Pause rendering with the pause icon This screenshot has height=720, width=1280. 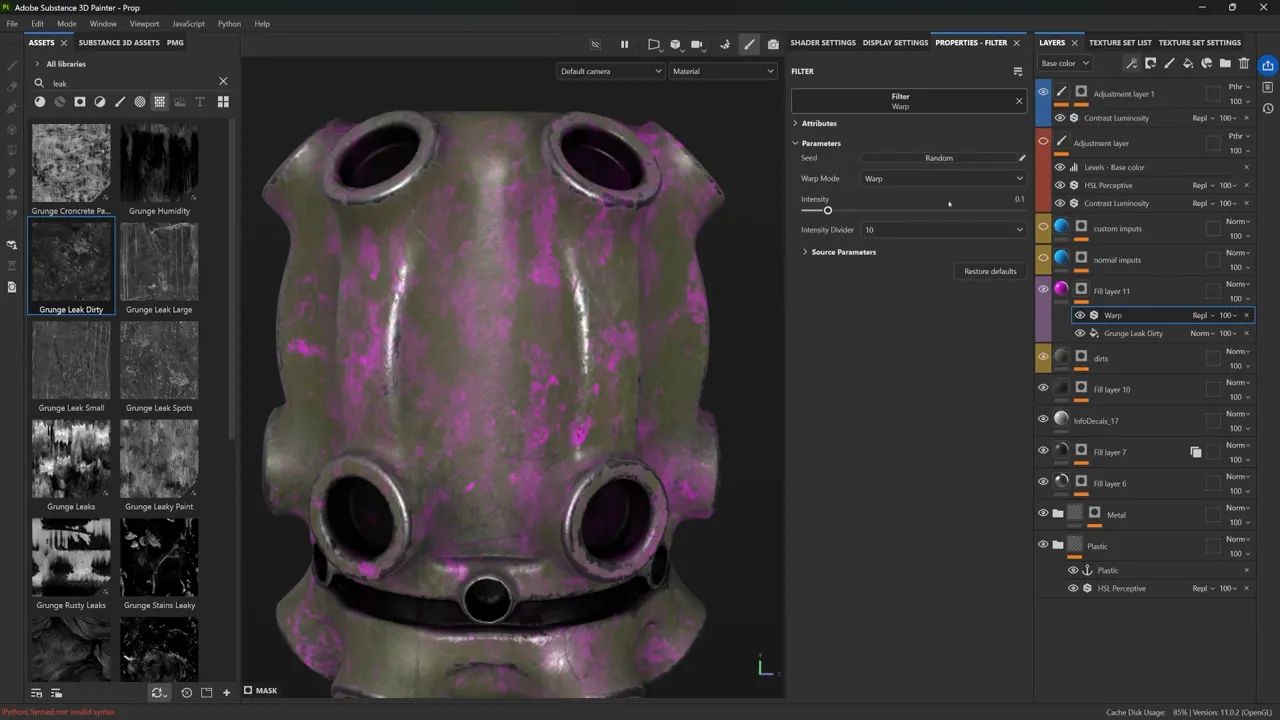[x=625, y=44]
